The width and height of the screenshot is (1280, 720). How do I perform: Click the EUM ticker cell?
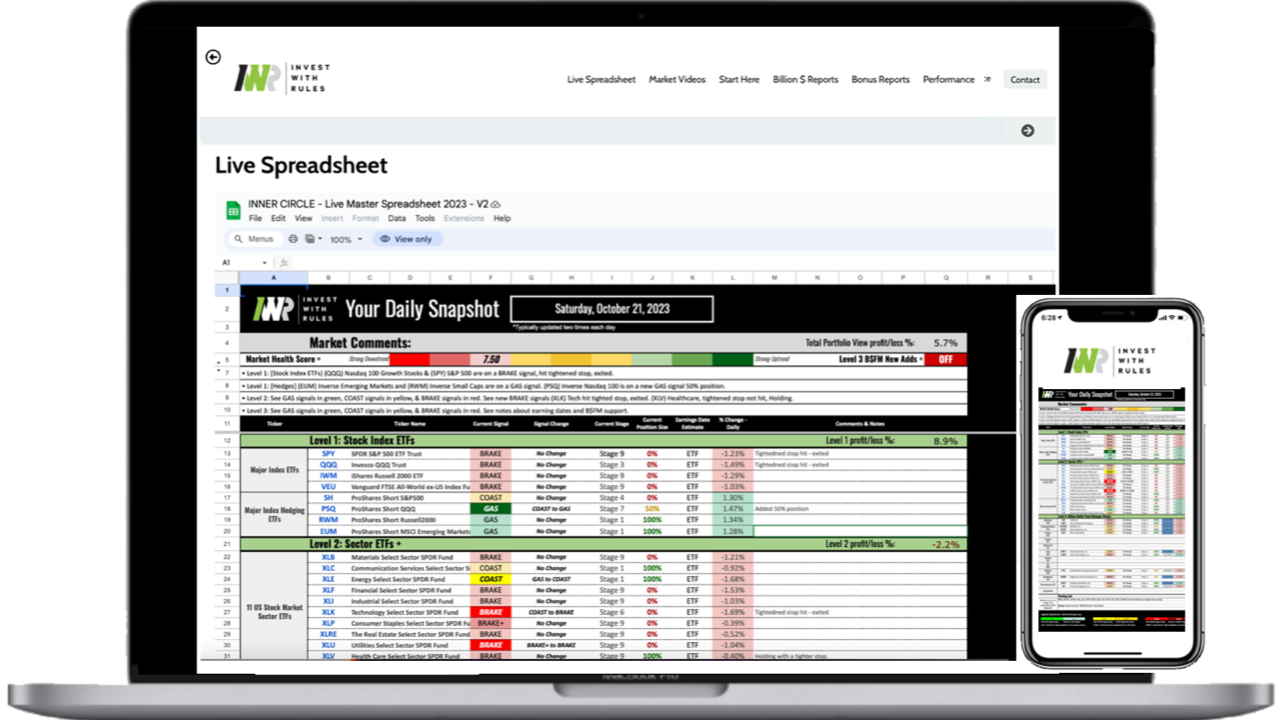tap(328, 531)
